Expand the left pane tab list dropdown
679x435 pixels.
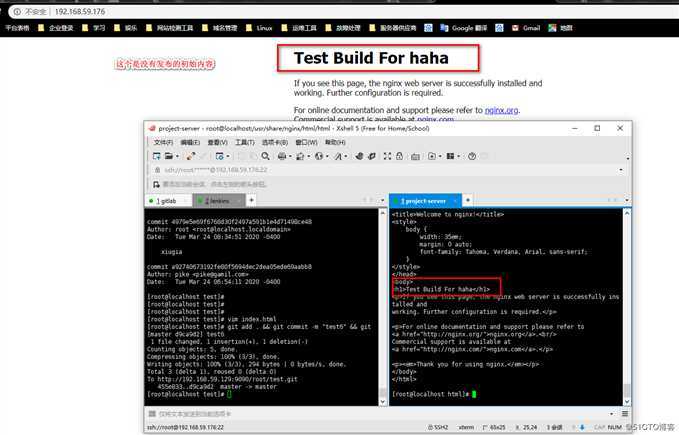pos(382,200)
